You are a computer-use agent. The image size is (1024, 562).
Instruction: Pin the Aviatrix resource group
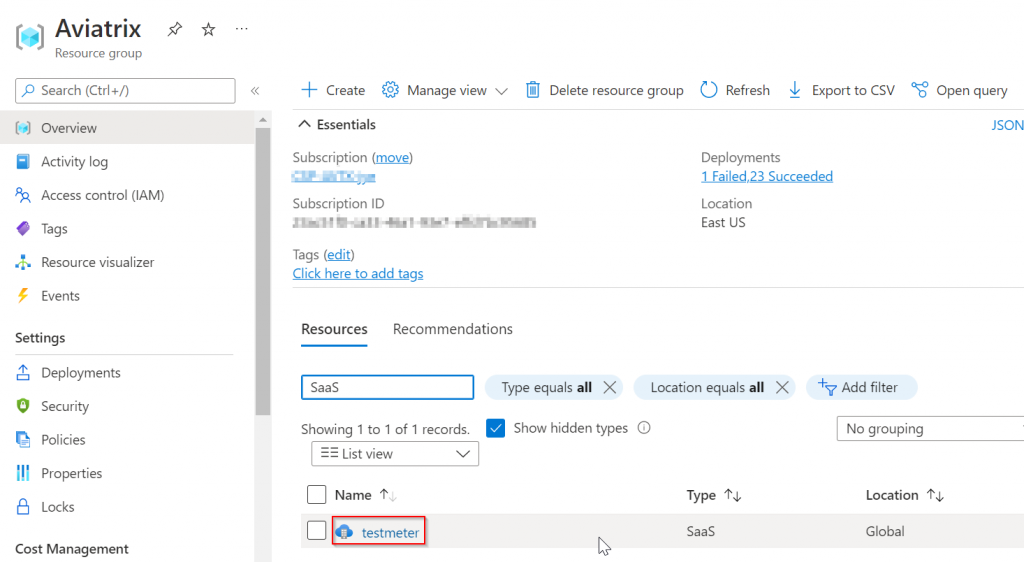click(174, 29)
